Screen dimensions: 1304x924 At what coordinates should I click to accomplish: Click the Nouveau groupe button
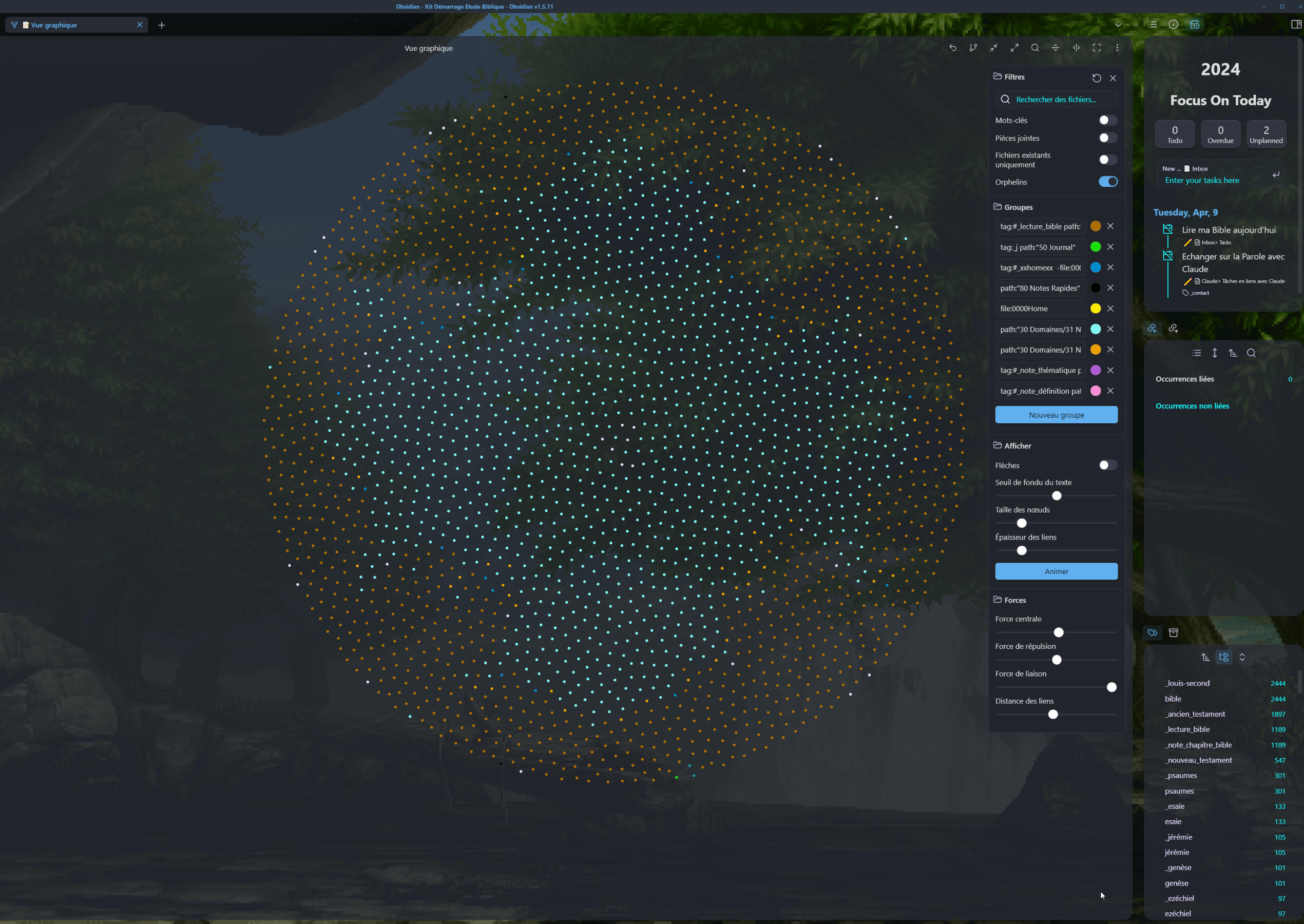tap(1056, 415)
